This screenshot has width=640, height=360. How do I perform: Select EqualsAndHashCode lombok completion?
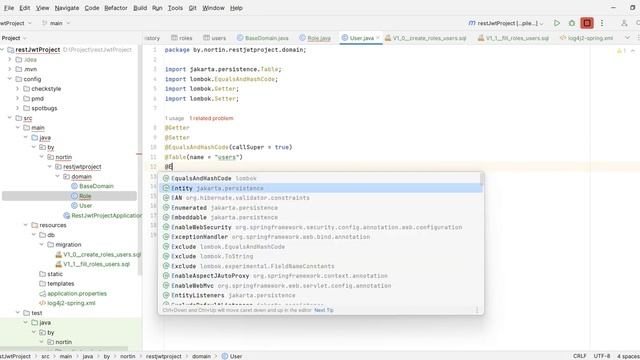point(320,178)
